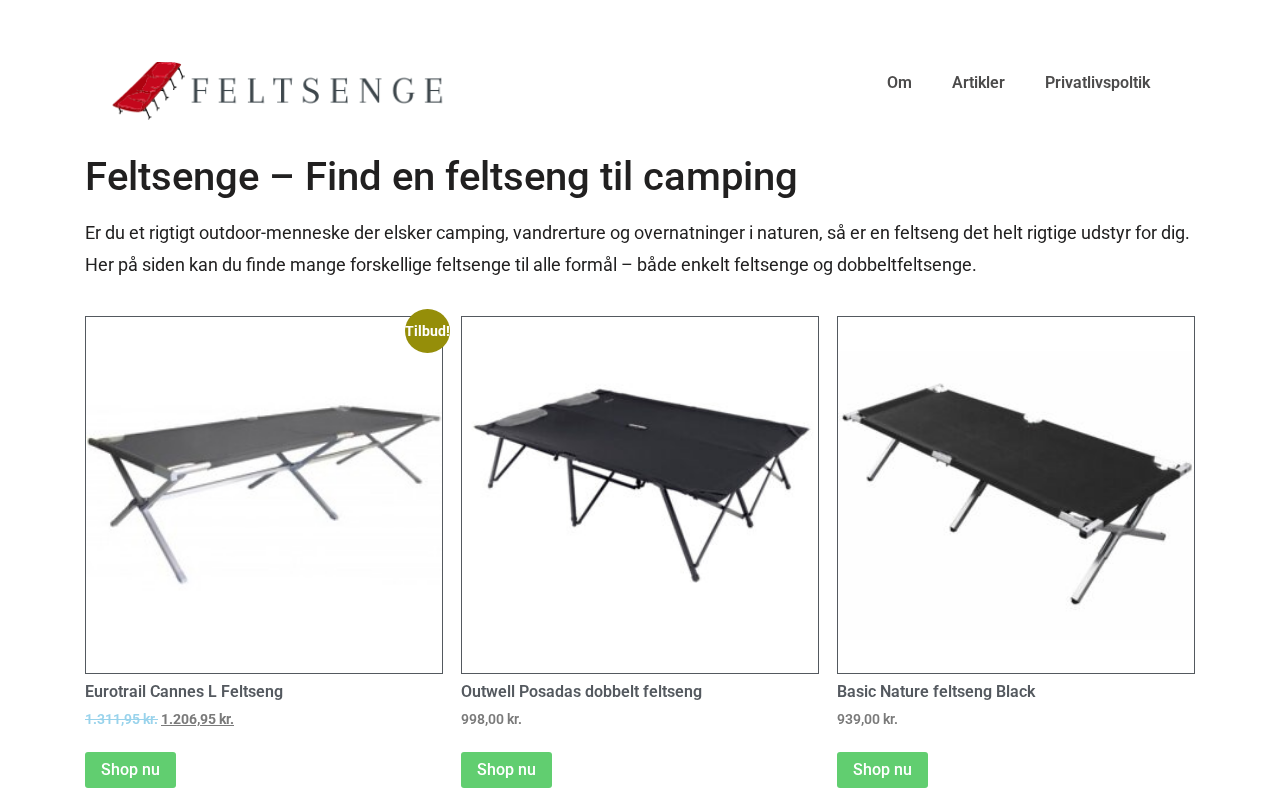View the Outwell Posadas double cot image
Viewport: 1280px width, 800px height.
(640, 495)
